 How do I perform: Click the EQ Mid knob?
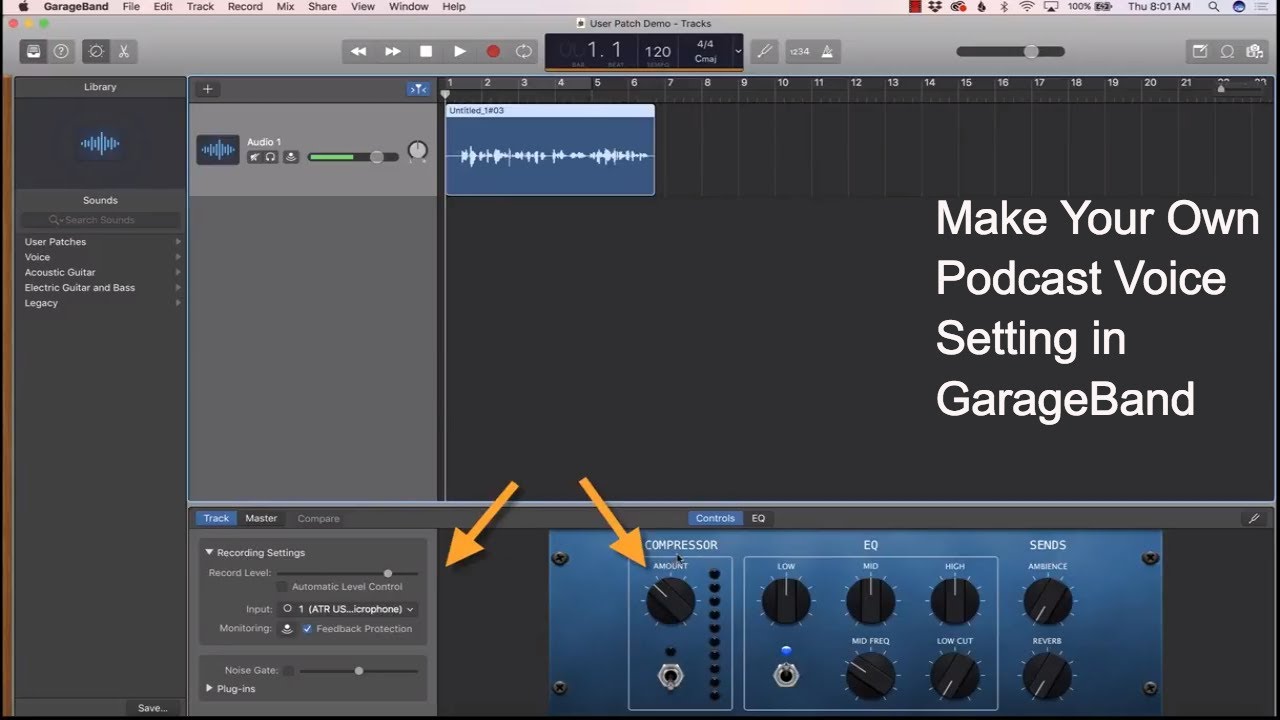871,601
